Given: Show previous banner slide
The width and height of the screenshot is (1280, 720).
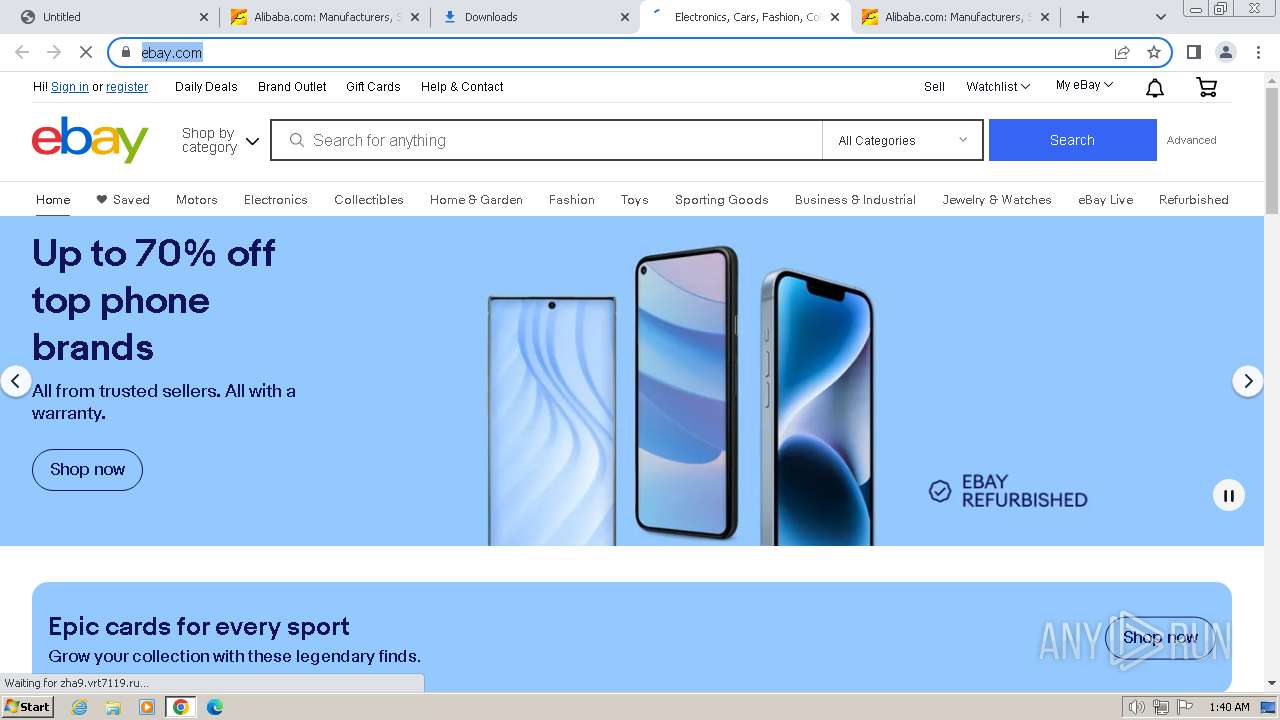Looking at the screenshot, I should 15,381.
